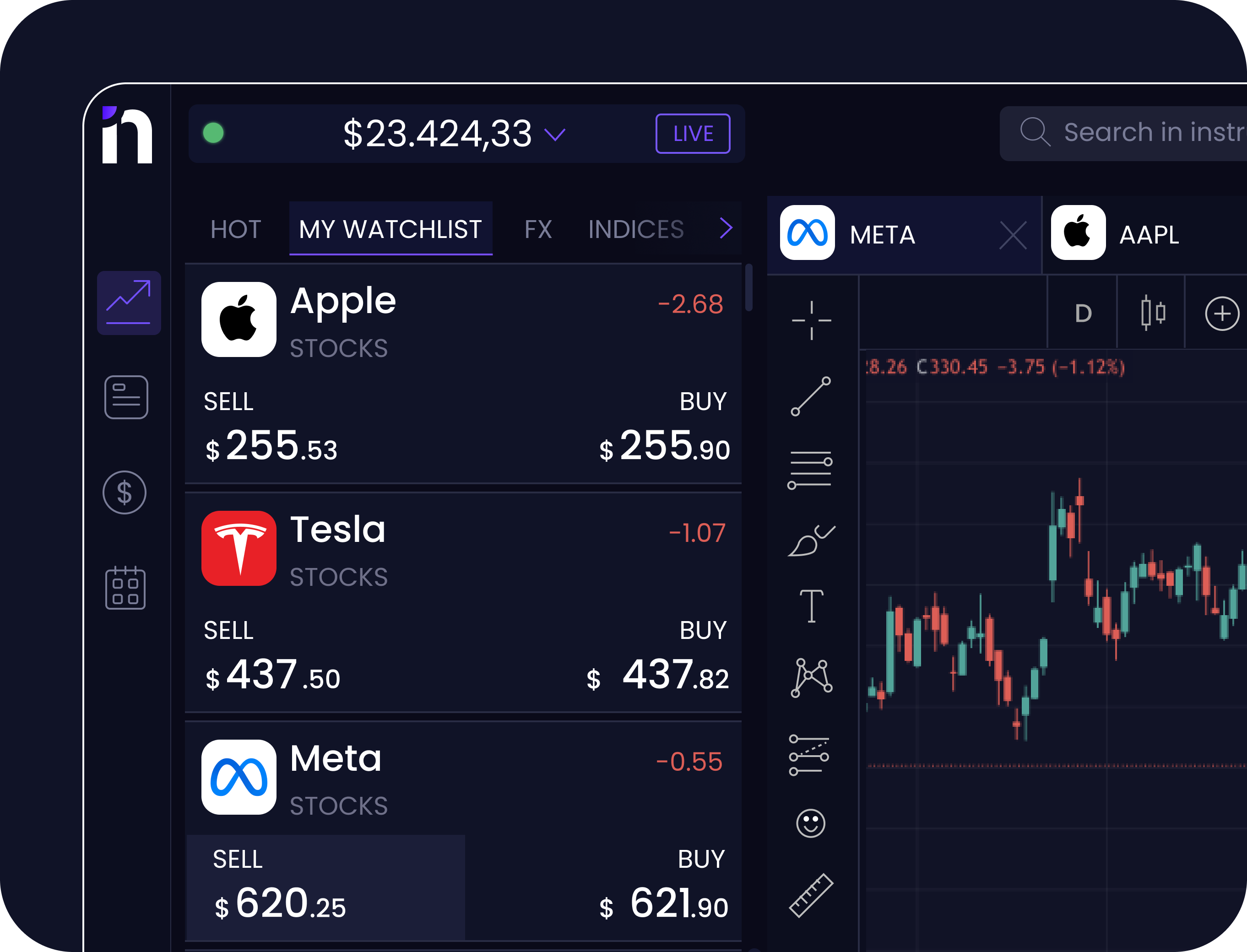Select the text annotation tool
Viewport: 1247px width, 952px height.
pos(811,606)
